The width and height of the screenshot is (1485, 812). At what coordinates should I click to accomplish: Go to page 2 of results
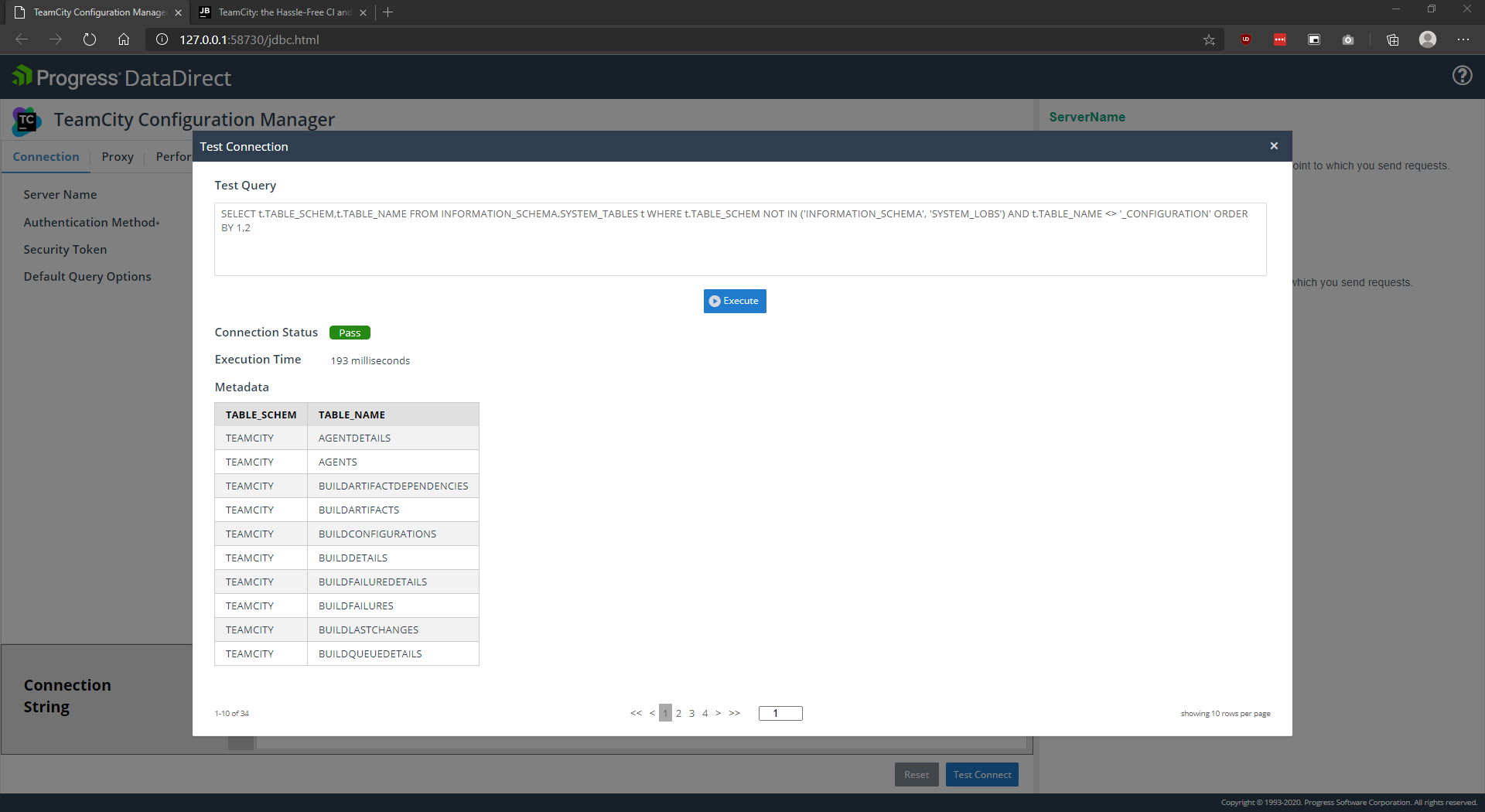[678, 714]
